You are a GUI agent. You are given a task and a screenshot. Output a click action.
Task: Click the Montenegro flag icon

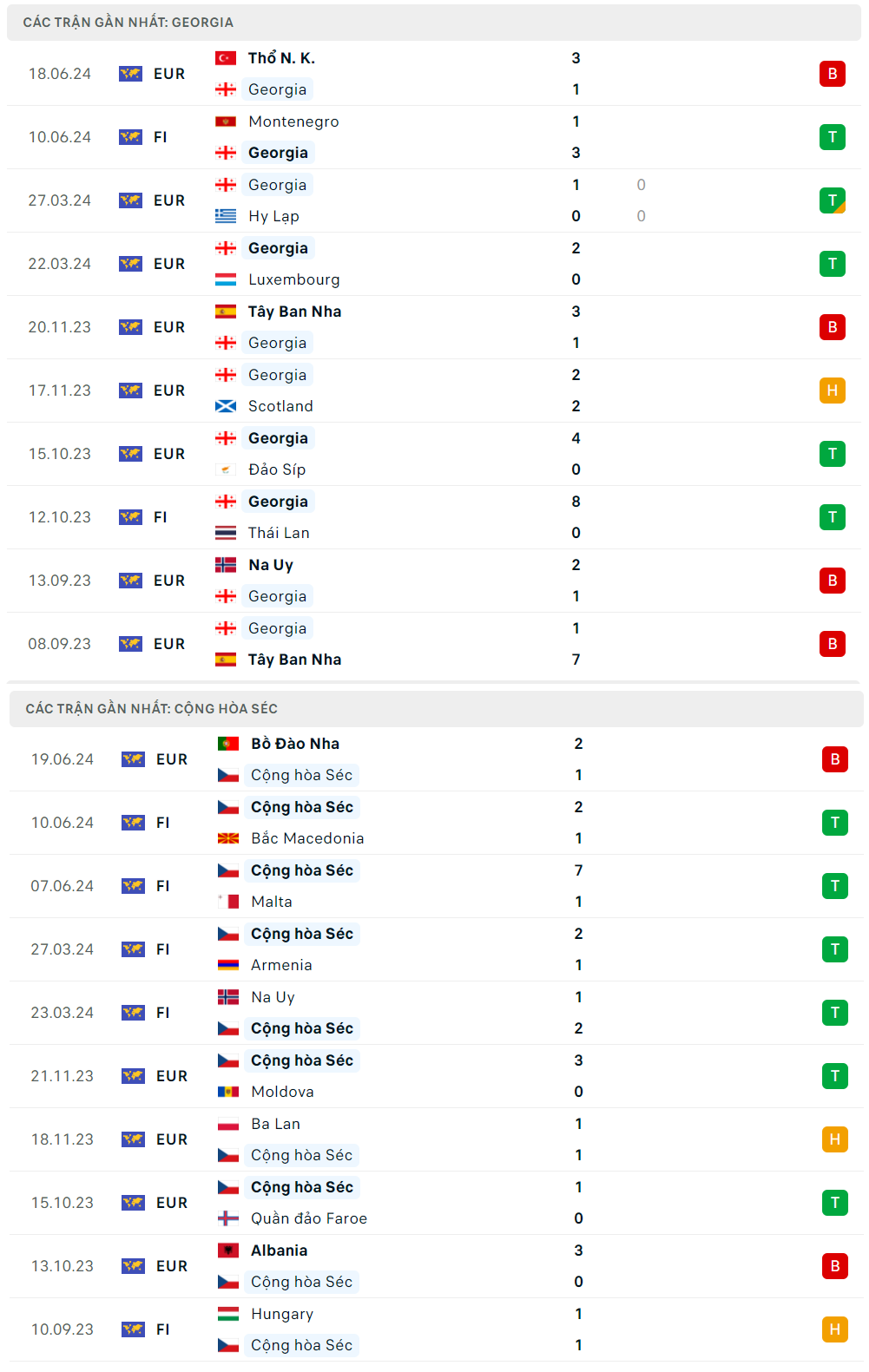click(226, 121)
